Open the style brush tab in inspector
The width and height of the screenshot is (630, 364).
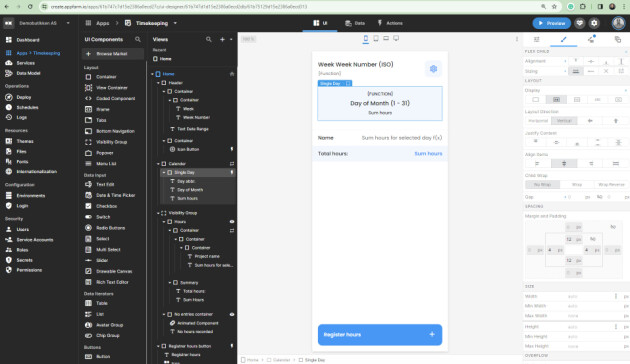click(563, 39)
